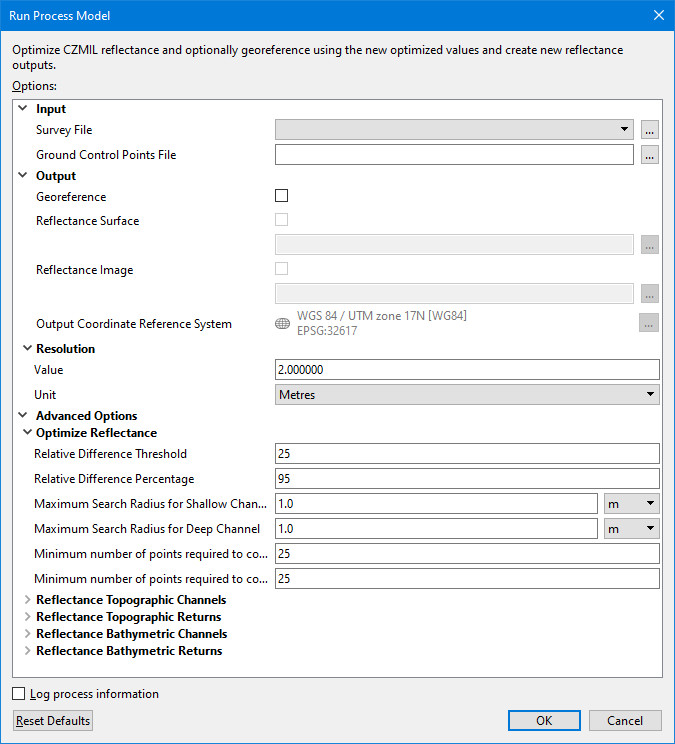
Task: Close the Run Process Model dialog
Action: 658,15
